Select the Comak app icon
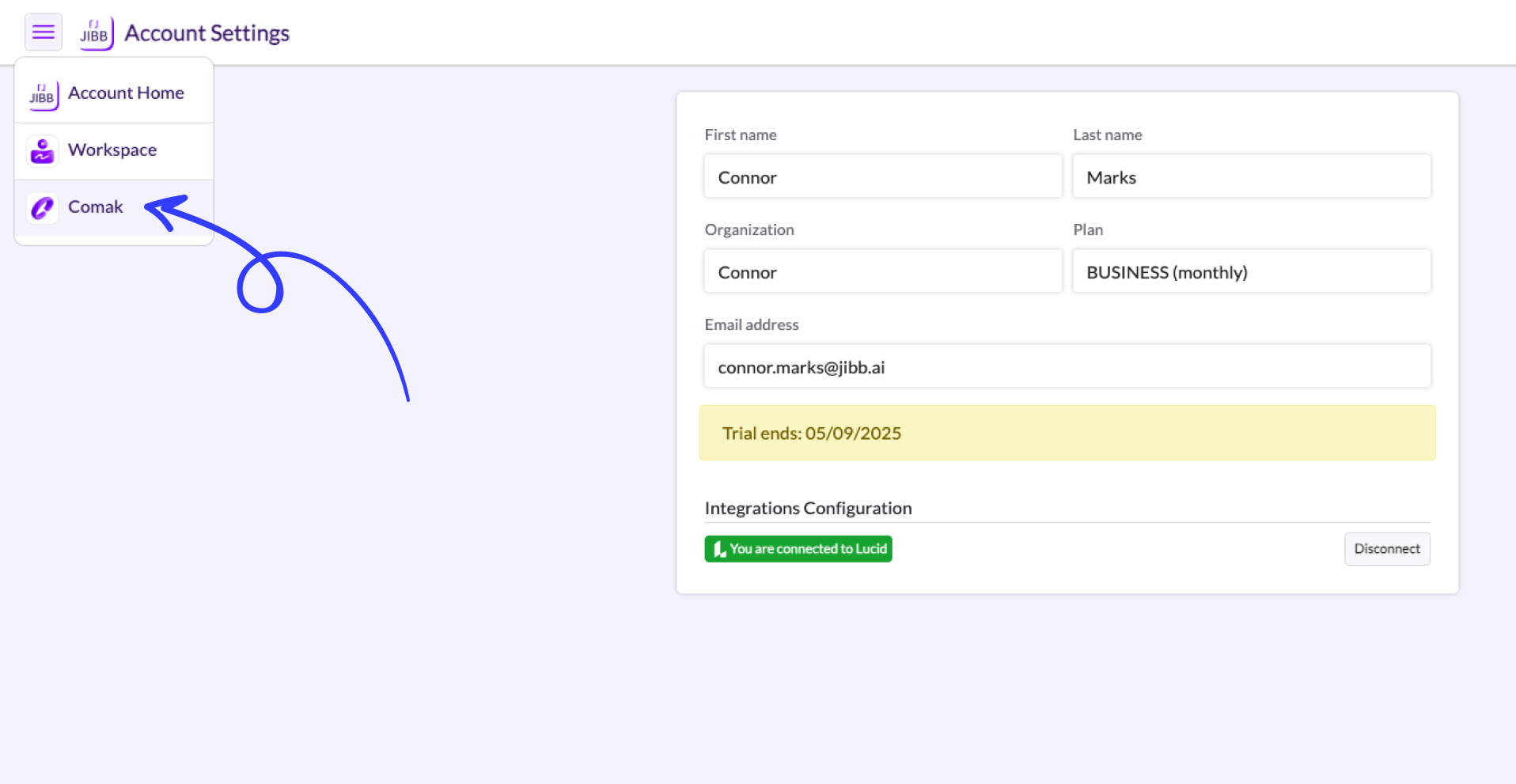 pos(42,207)
